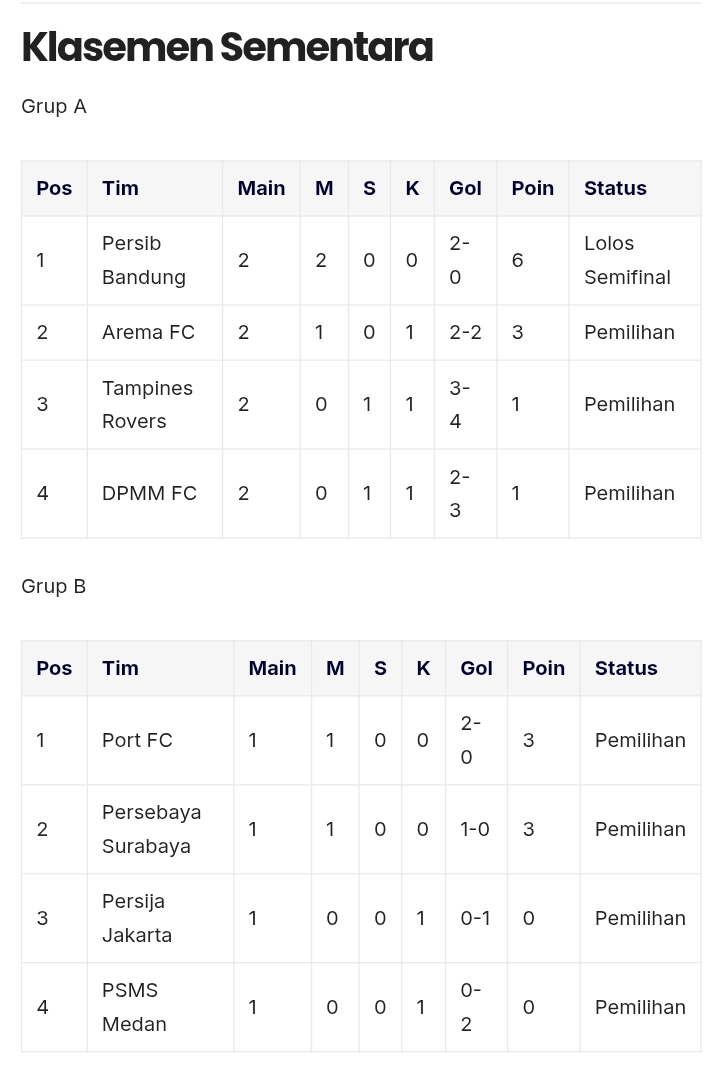Screen dimensions: 720x1068
Task: Select the PSMS Medan team cell
Action: pos(160,1007)
